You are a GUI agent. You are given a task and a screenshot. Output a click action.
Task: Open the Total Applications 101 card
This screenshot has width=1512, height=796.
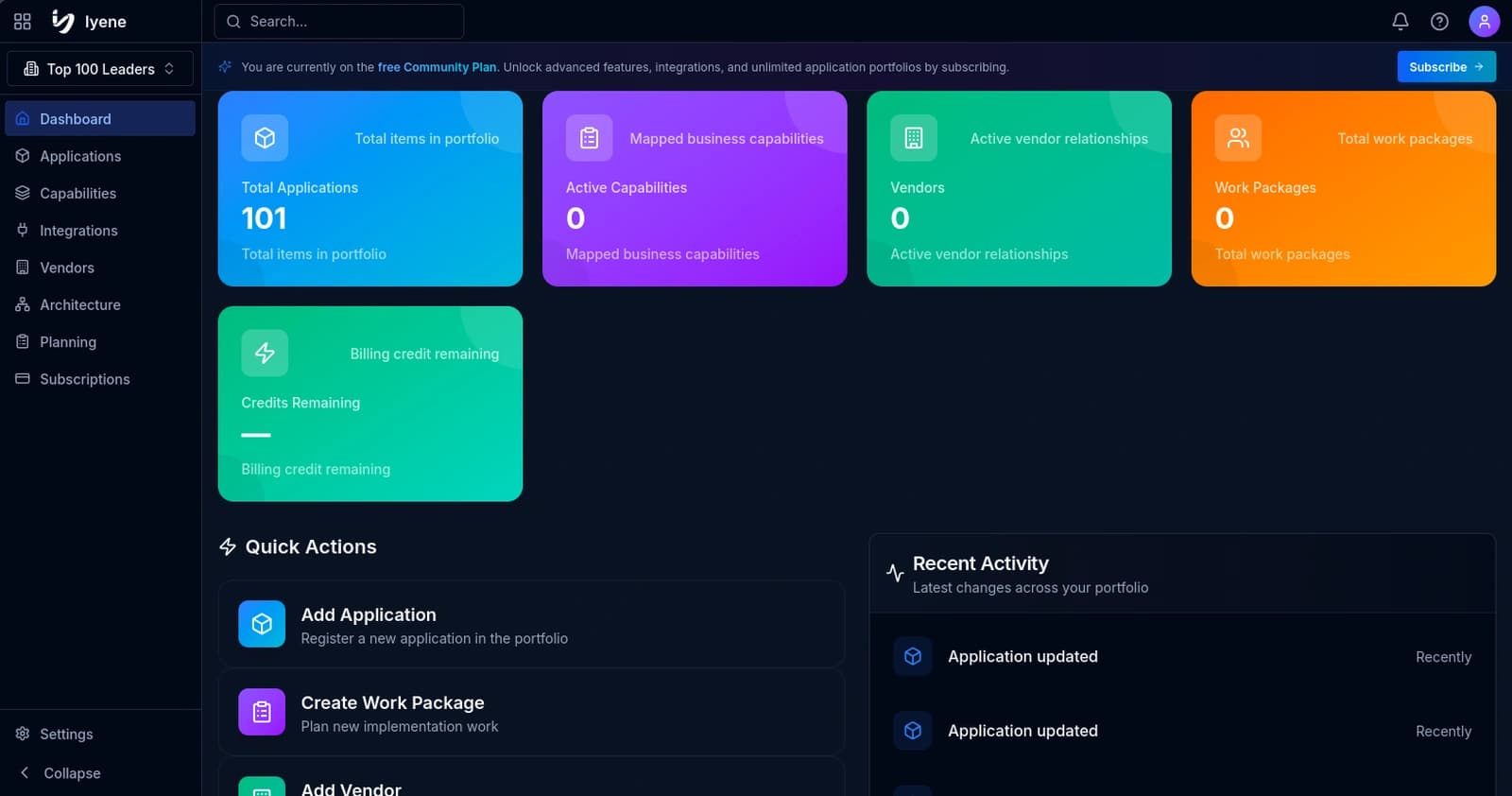click(370, 188)
